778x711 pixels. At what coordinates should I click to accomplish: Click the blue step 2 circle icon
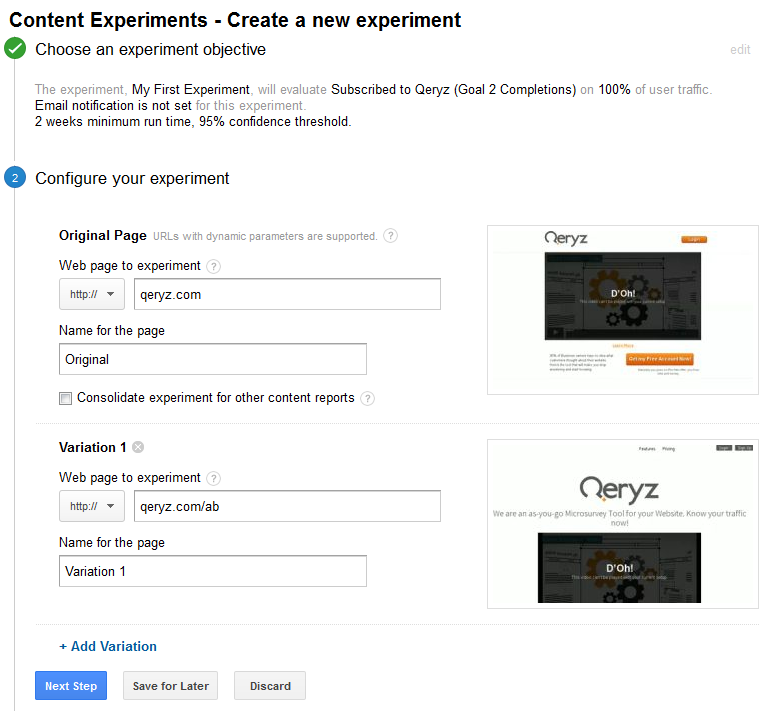click(x=15, y=179)
